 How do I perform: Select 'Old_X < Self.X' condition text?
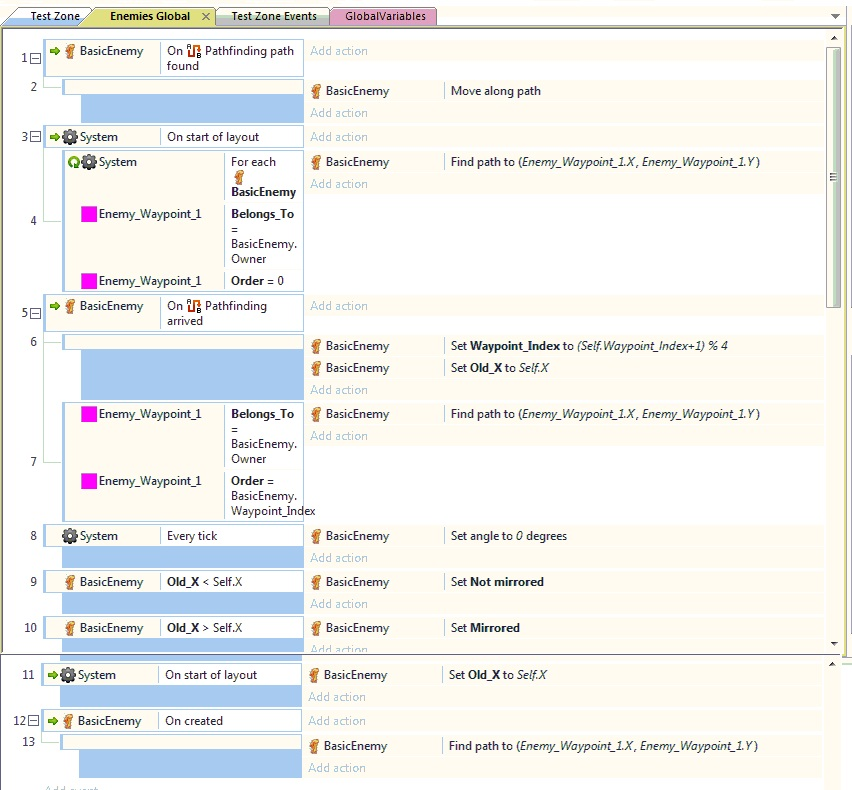(204, 582)
